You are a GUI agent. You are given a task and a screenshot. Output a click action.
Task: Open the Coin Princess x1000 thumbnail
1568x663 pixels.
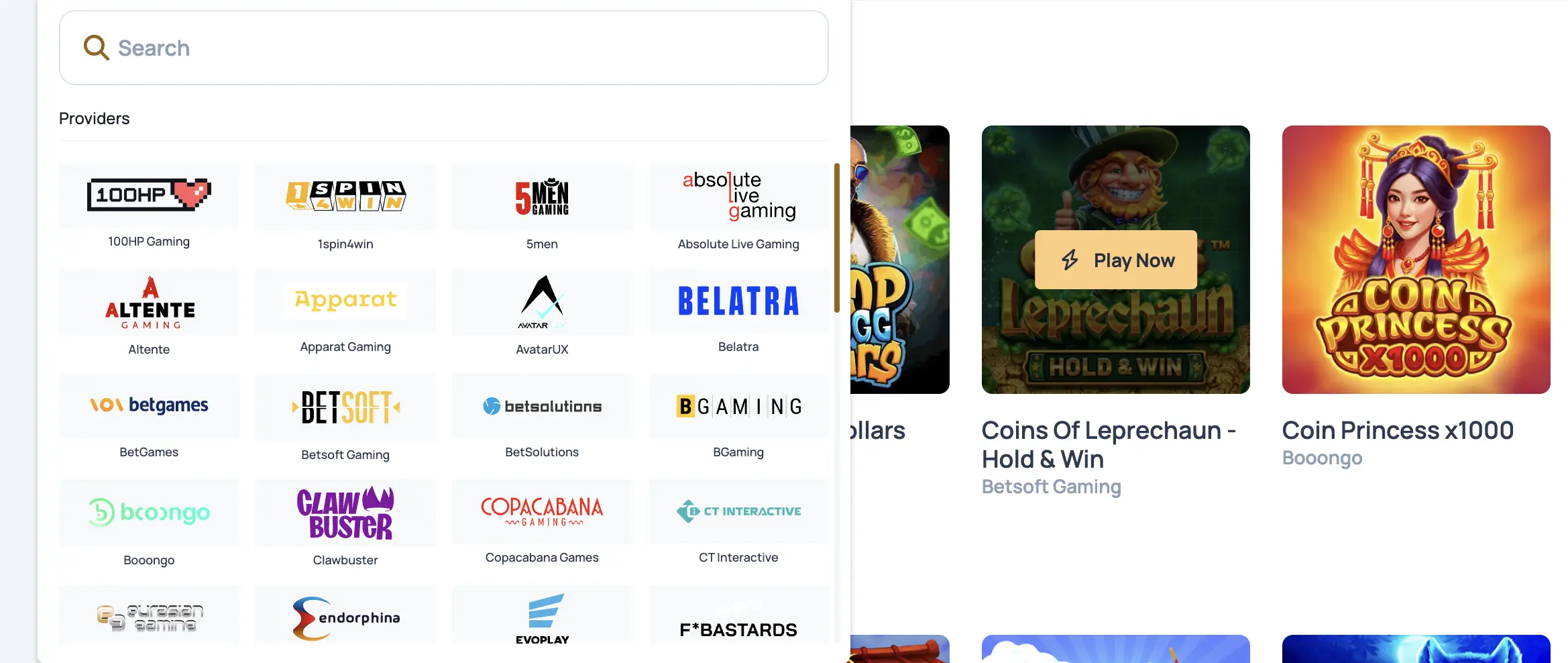(x=1416, y=260)
